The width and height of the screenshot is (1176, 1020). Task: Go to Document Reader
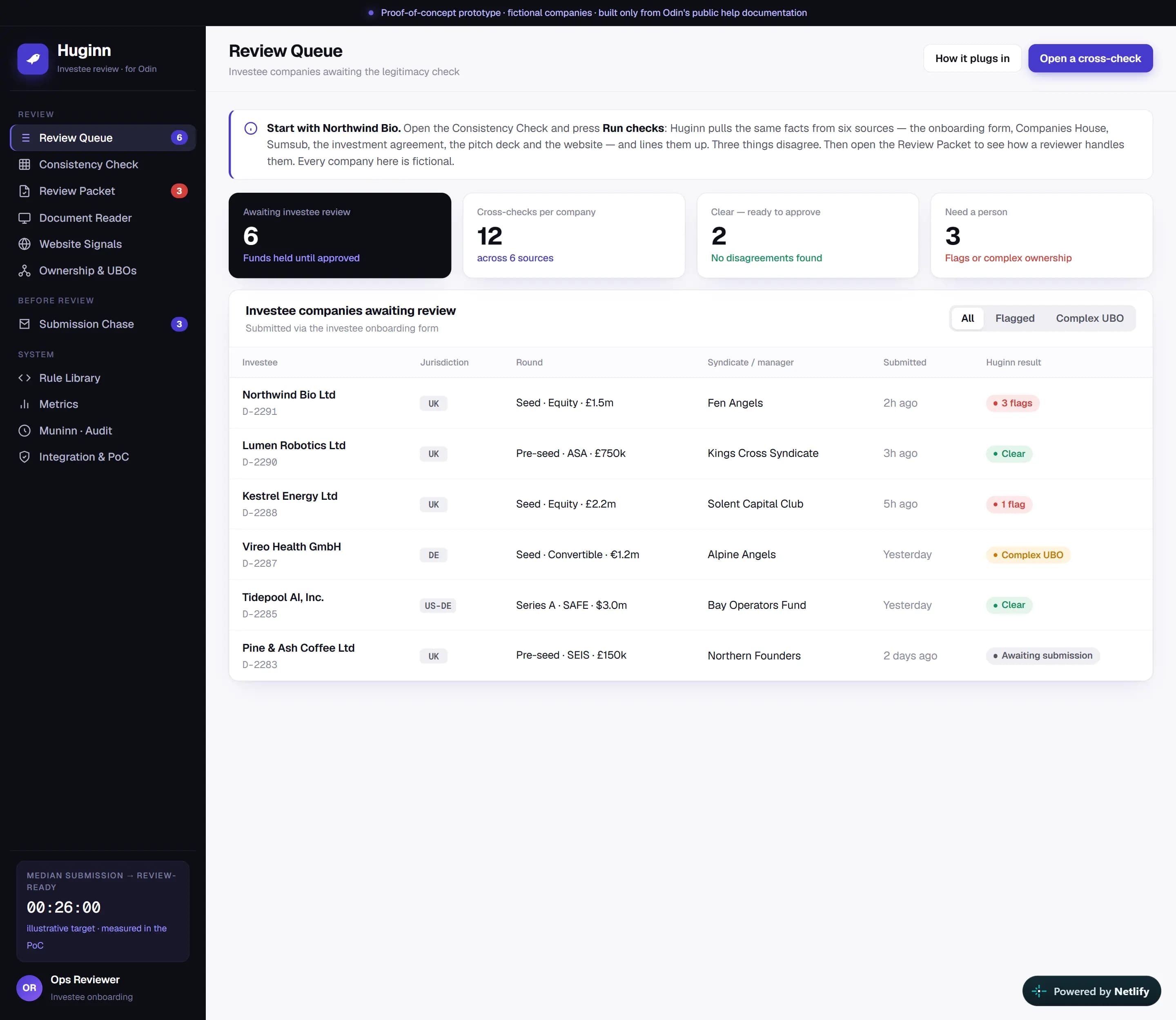[103, 218]
